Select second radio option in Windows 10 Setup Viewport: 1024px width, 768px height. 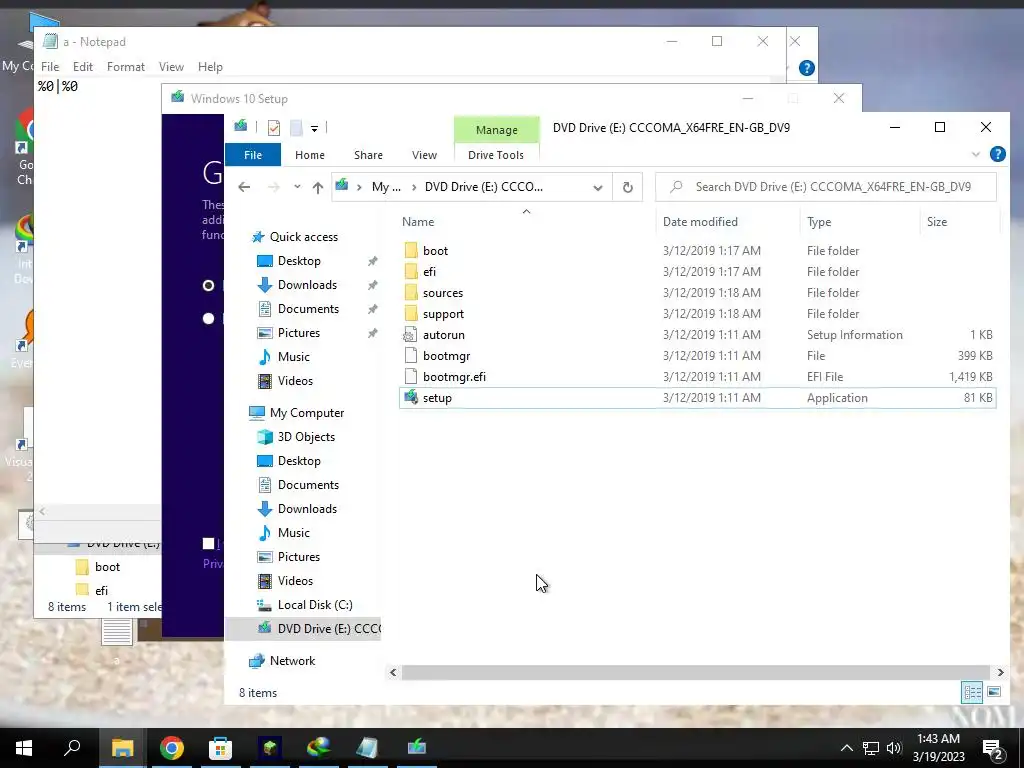208,319
